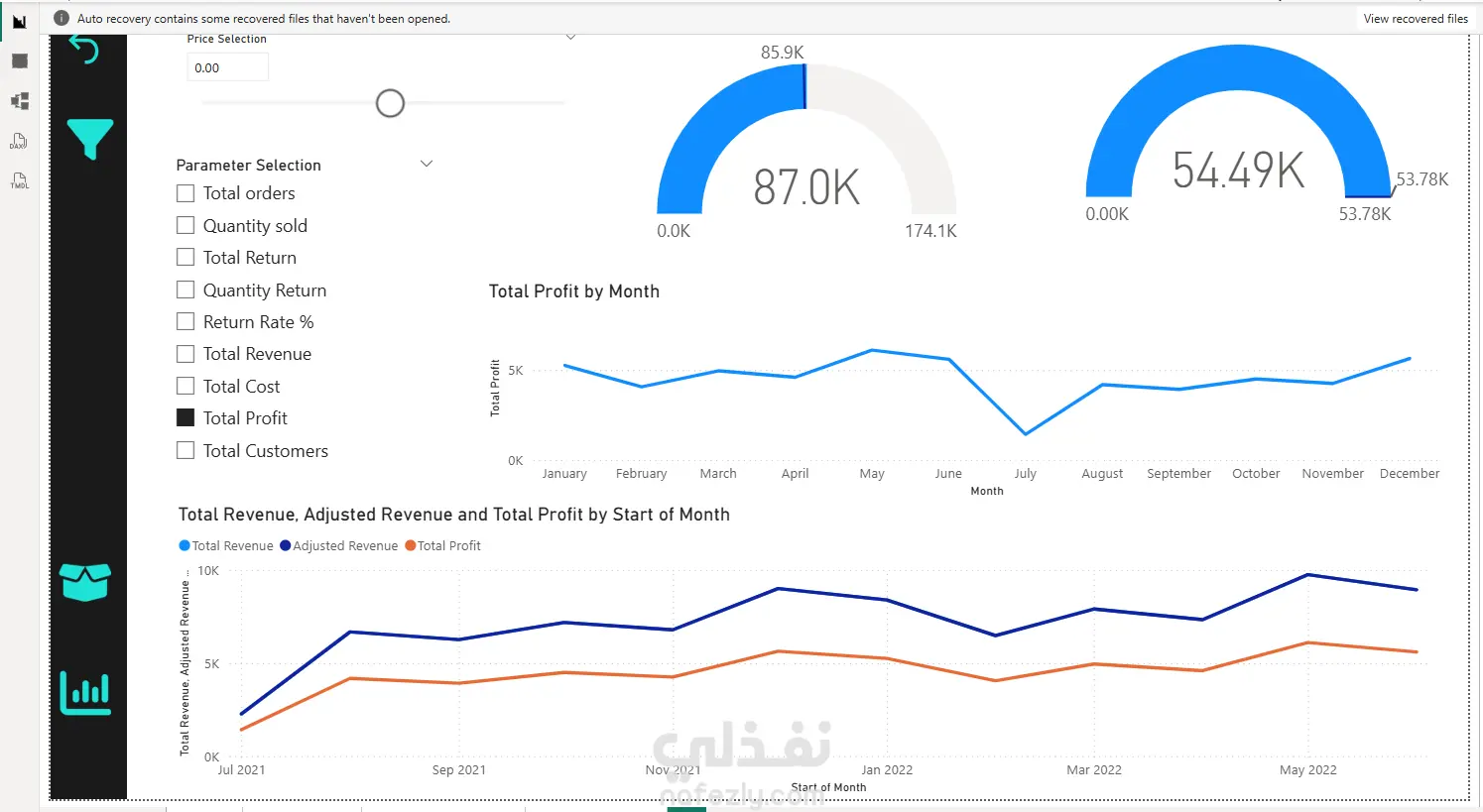Open the teal box product icon

[85, 582]
